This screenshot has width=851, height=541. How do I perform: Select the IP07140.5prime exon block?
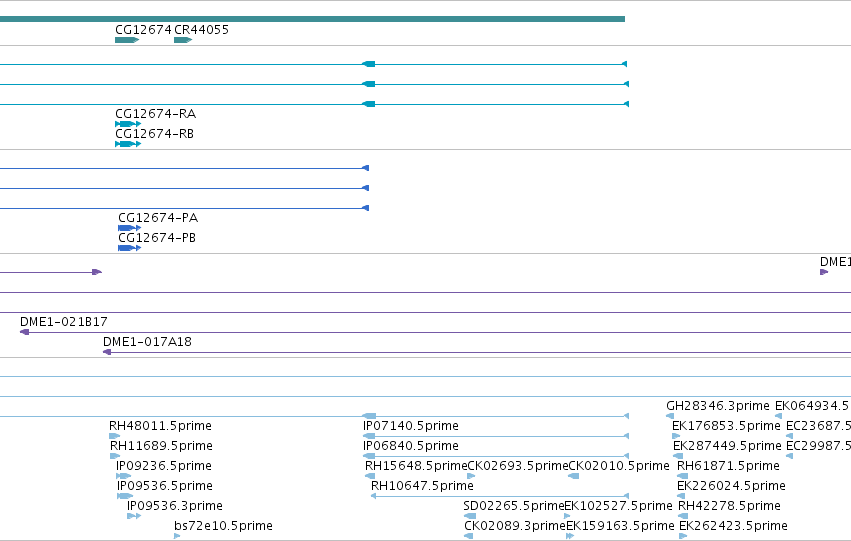369,436
